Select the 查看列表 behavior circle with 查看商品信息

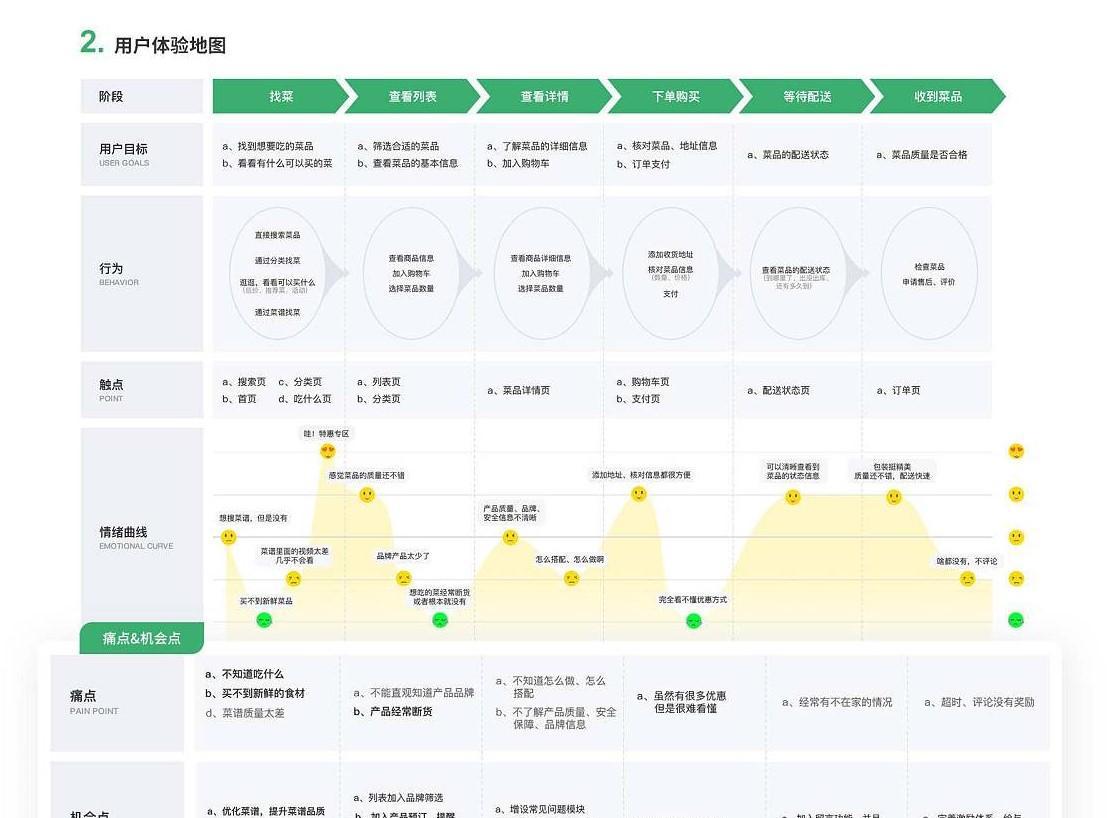(411, 273)
